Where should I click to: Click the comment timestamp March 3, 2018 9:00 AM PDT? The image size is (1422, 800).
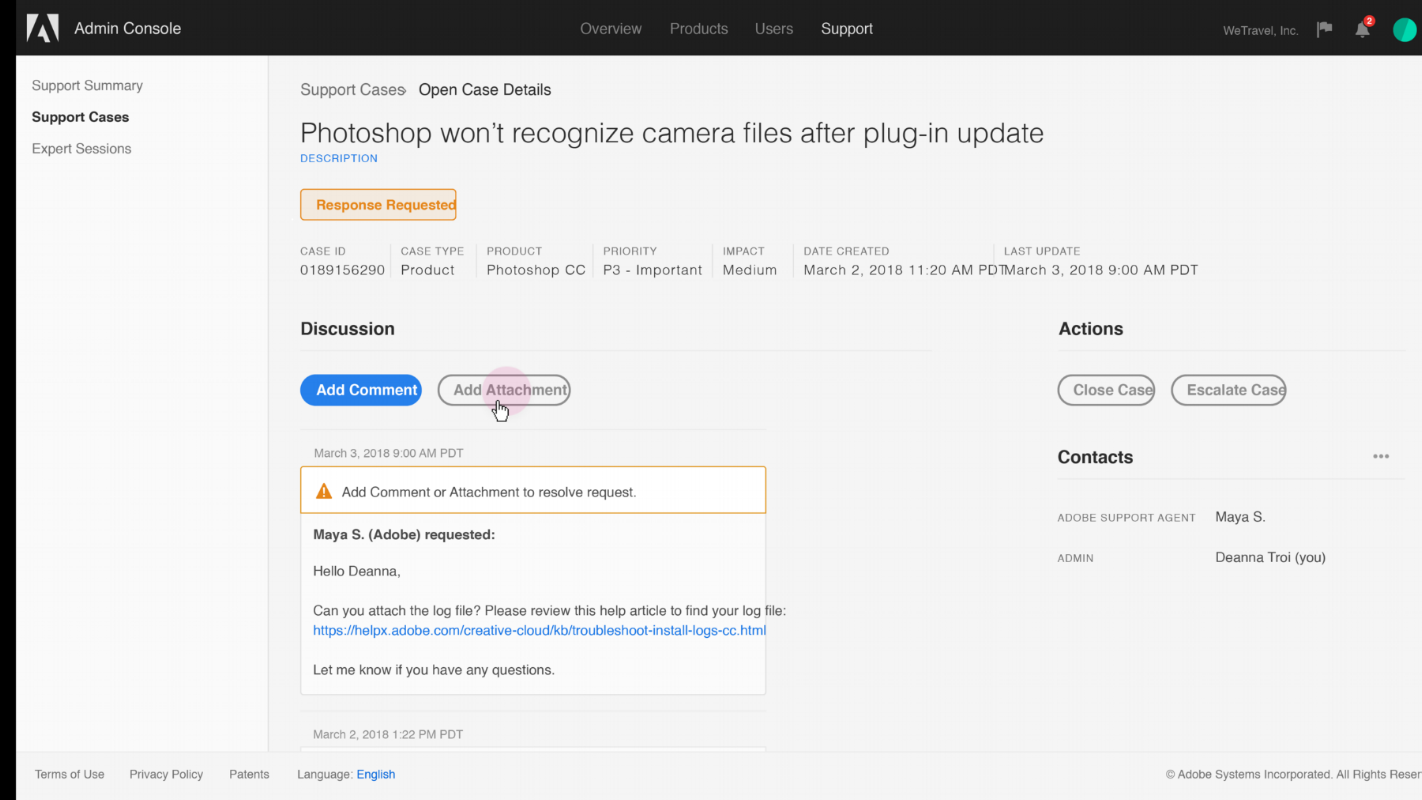388,453
